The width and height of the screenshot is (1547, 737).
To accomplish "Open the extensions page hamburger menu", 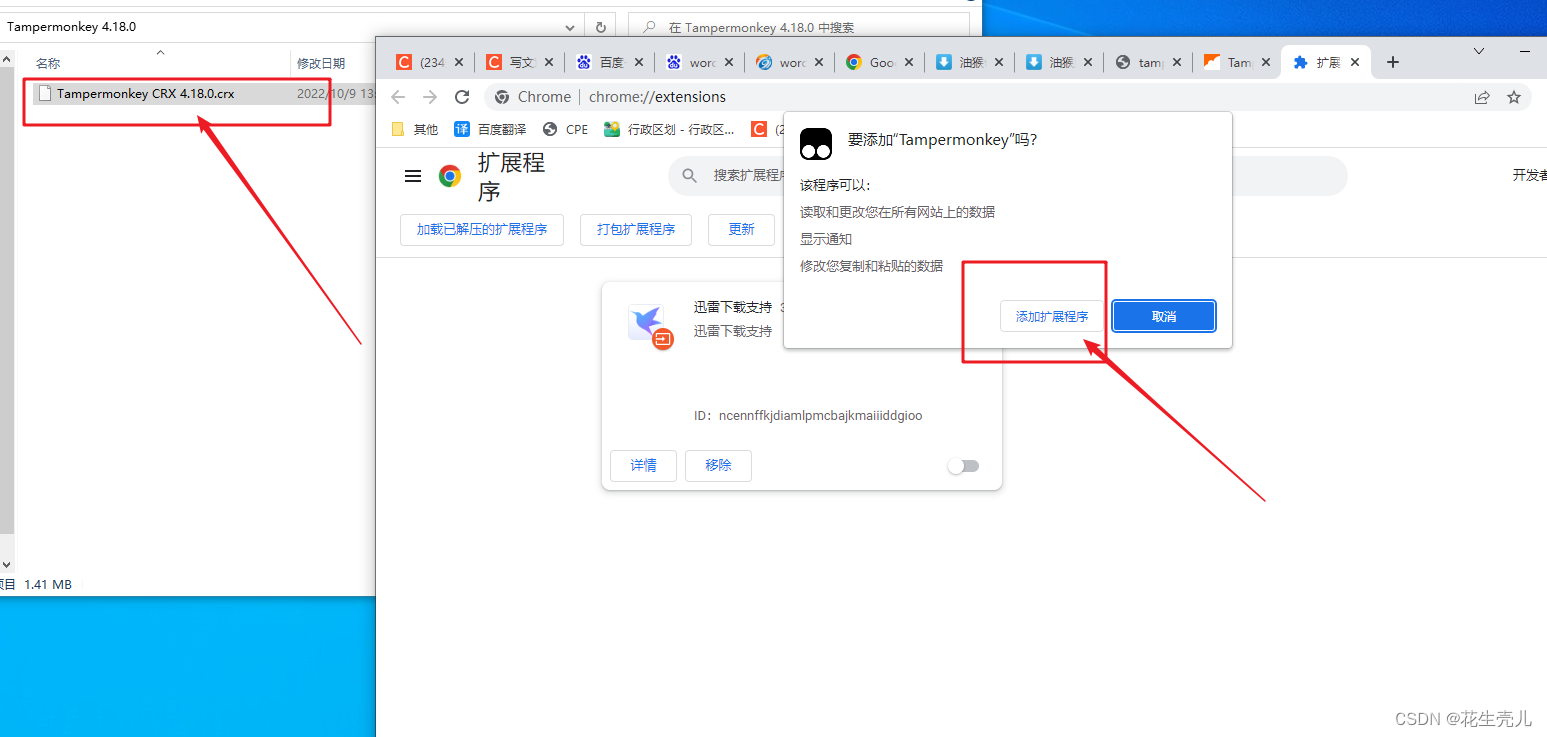I will click(413, 176).
